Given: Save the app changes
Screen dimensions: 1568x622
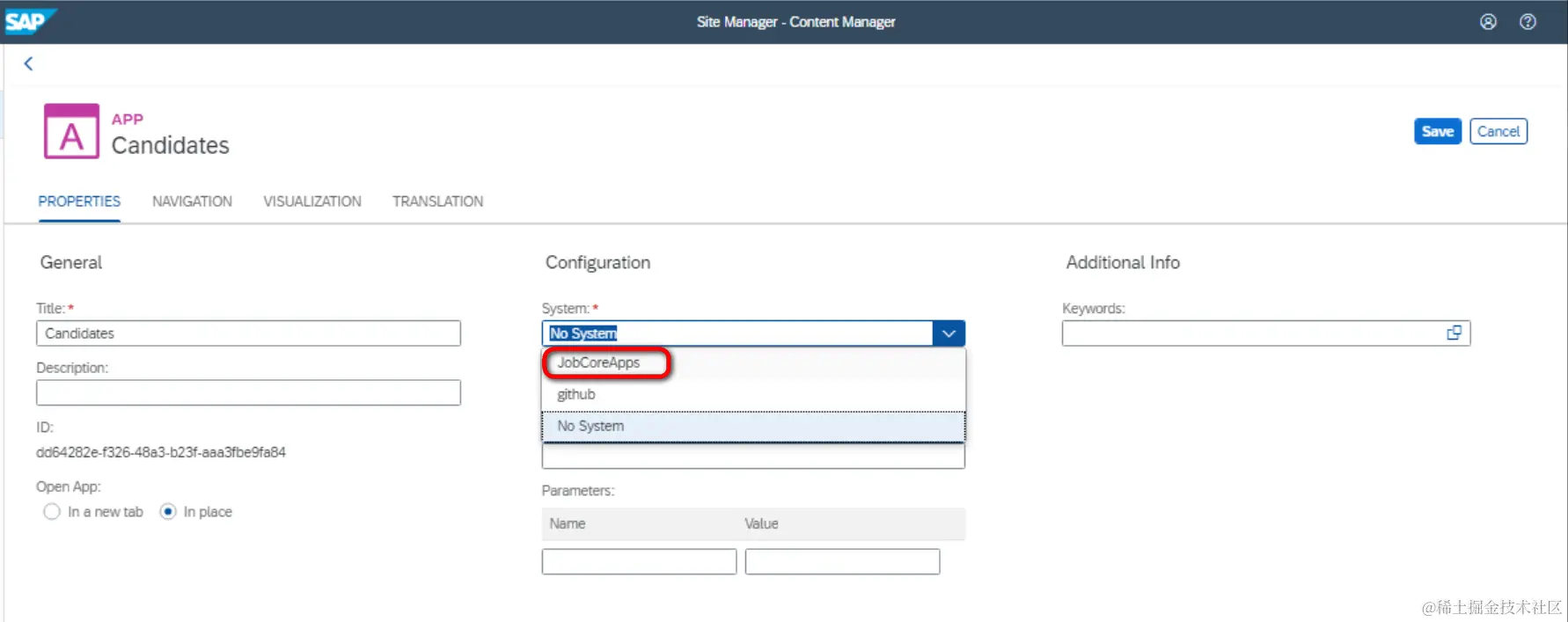Looking at the screenshot, I should [1438, 131].
